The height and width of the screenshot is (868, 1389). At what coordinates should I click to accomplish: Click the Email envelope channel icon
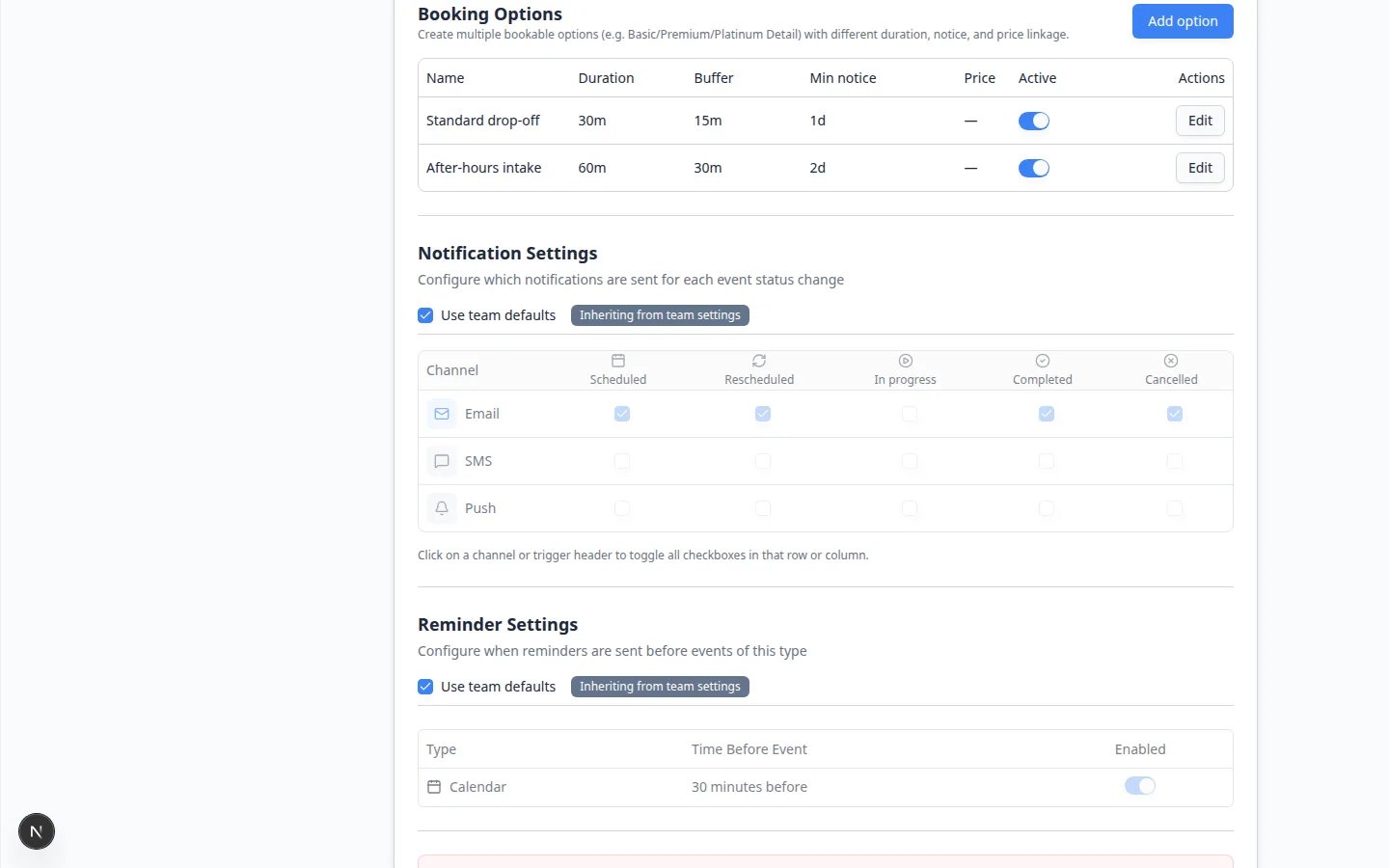[442, 414]
